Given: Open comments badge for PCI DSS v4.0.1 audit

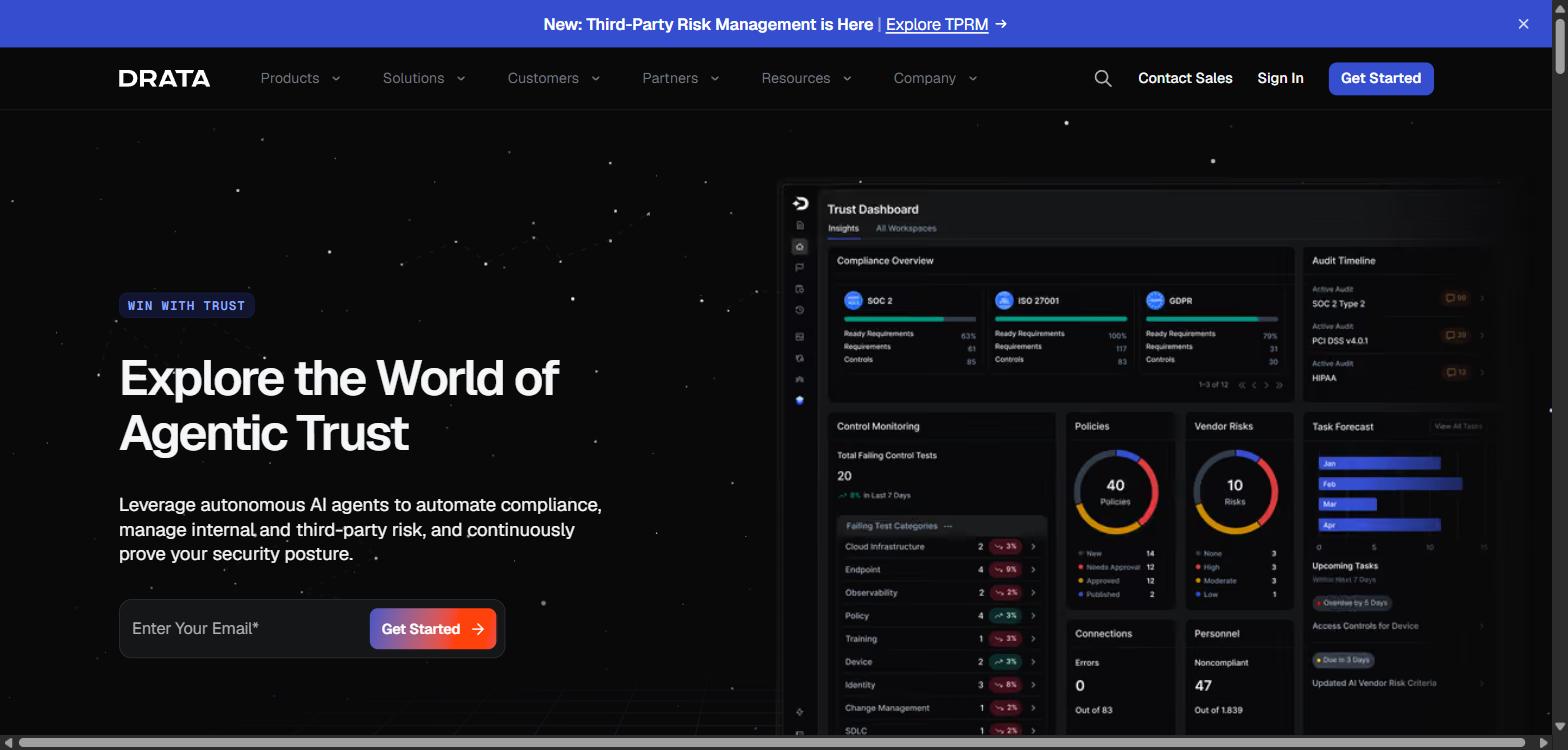Looking at the screenshot, I should tap(1455, 335).
